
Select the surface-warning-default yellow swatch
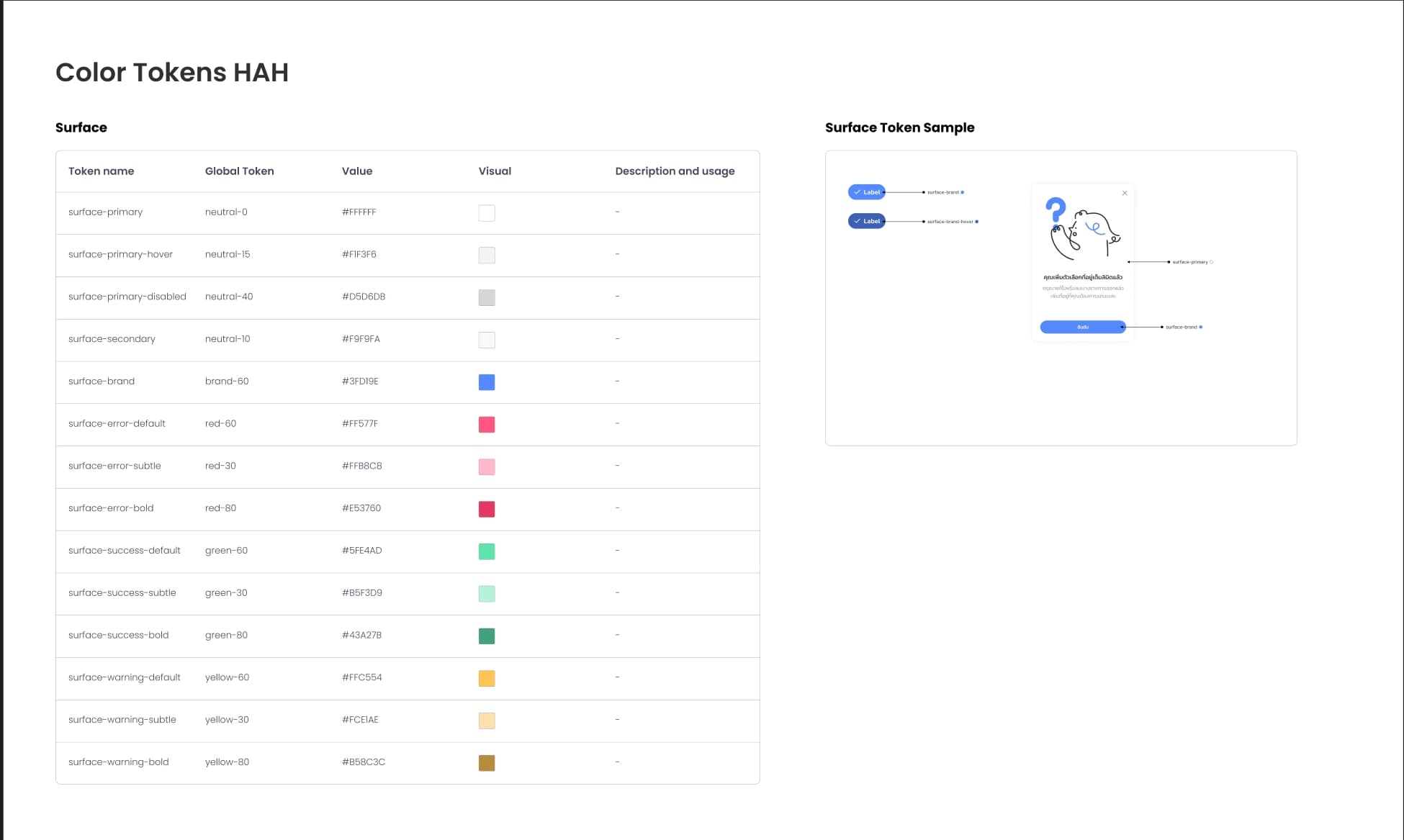click(x=487, y=679)
